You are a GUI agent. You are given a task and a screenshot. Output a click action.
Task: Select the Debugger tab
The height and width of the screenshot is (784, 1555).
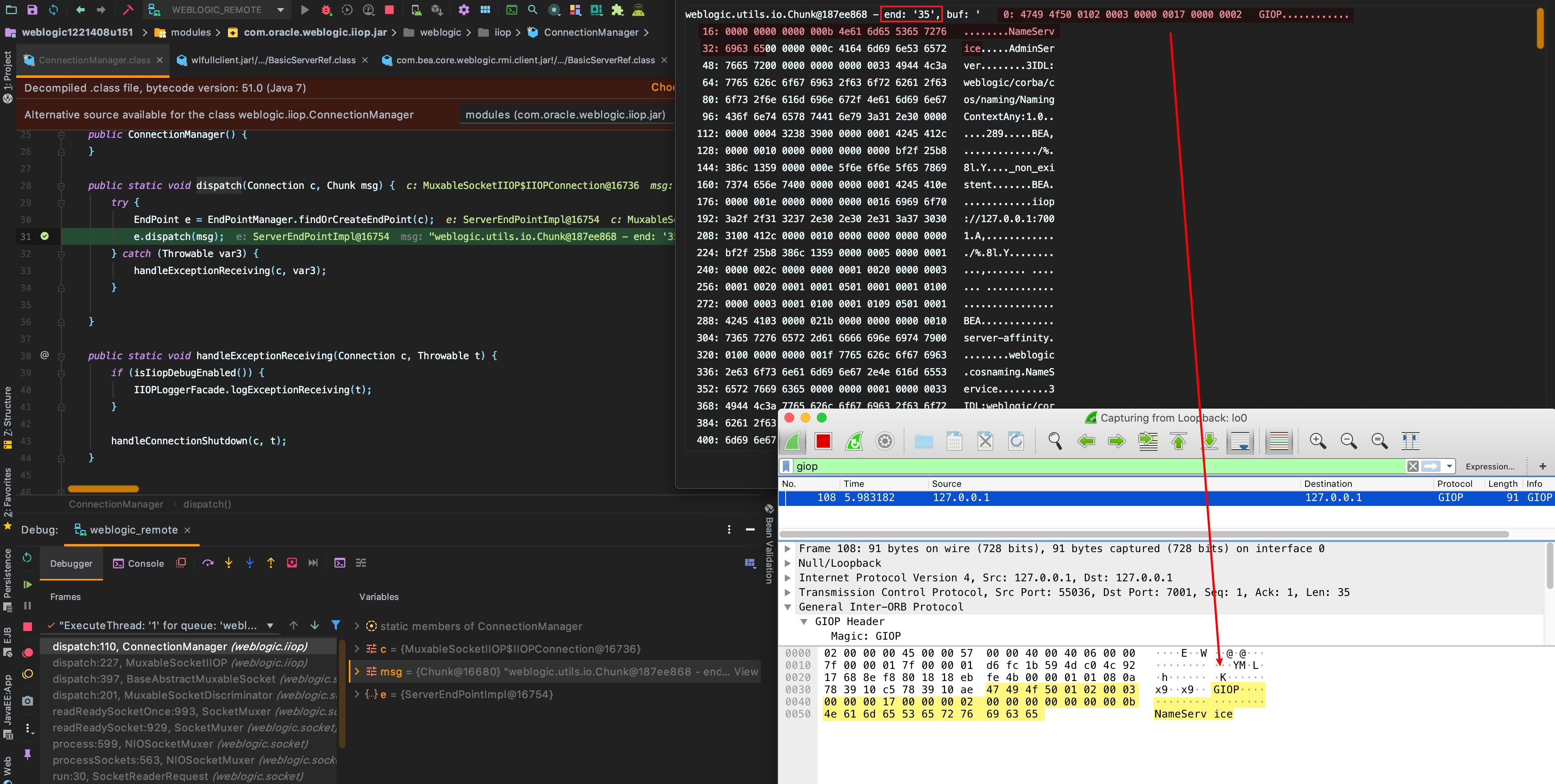[x=71, y=563]
